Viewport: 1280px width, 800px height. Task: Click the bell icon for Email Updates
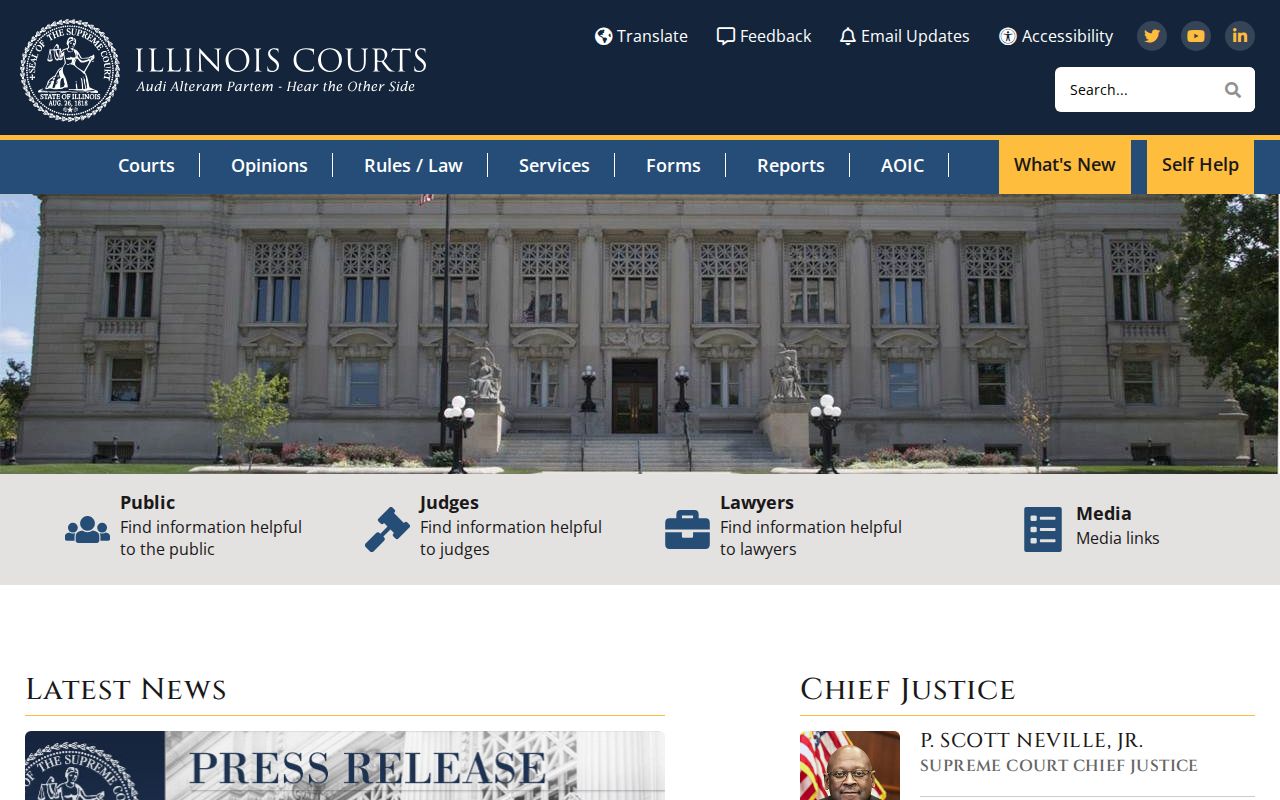(x=848, y=36)
